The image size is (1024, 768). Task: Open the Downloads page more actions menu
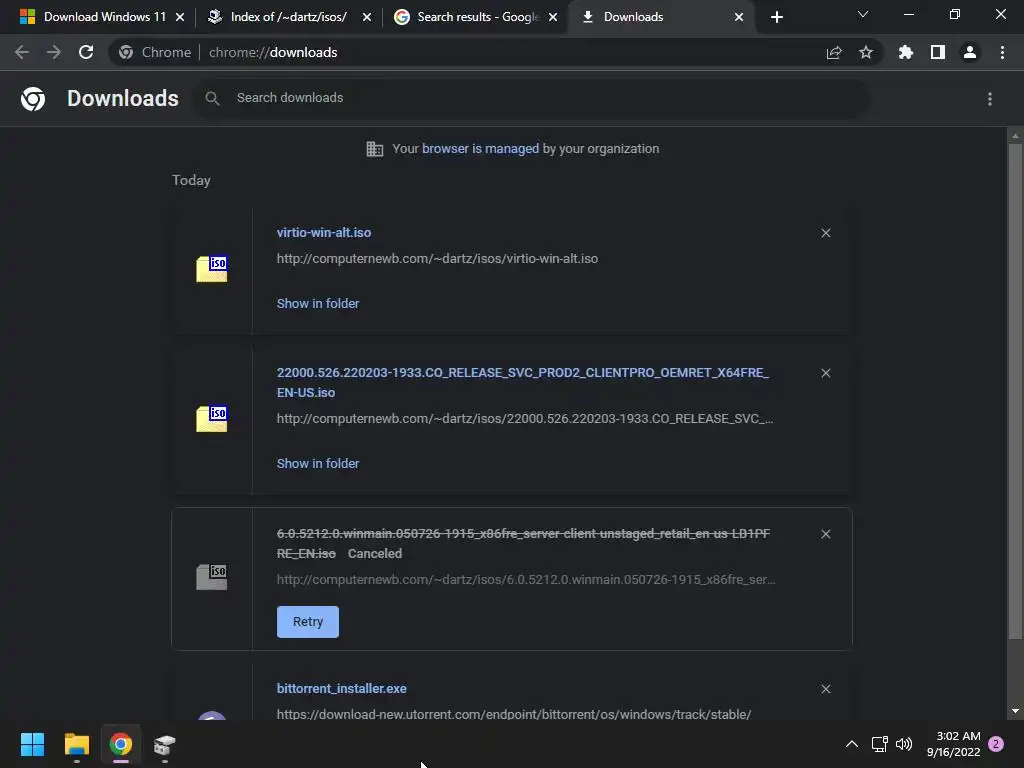[990, 99]
